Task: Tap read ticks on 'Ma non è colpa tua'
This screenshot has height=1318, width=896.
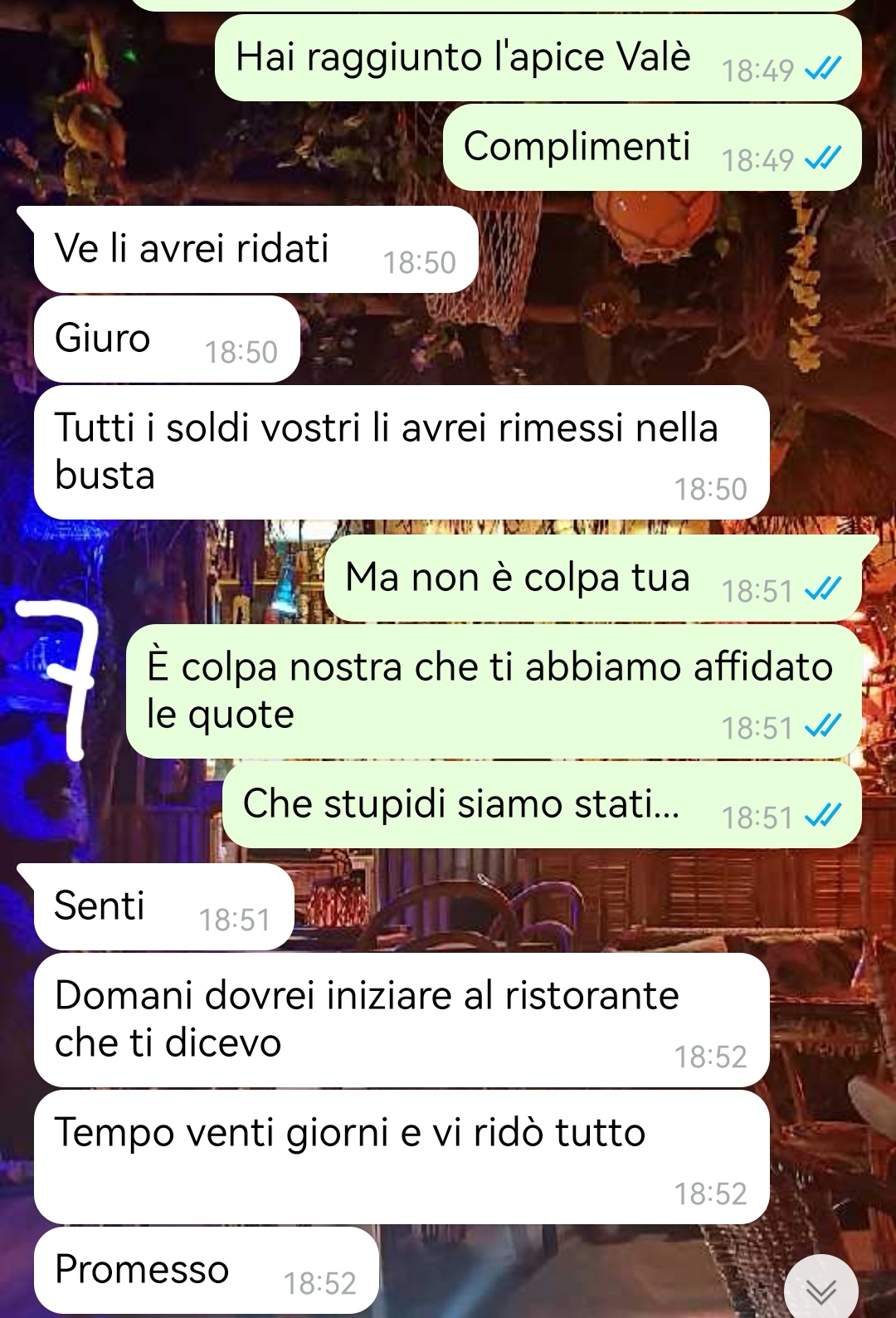Action: click(824, 589)
